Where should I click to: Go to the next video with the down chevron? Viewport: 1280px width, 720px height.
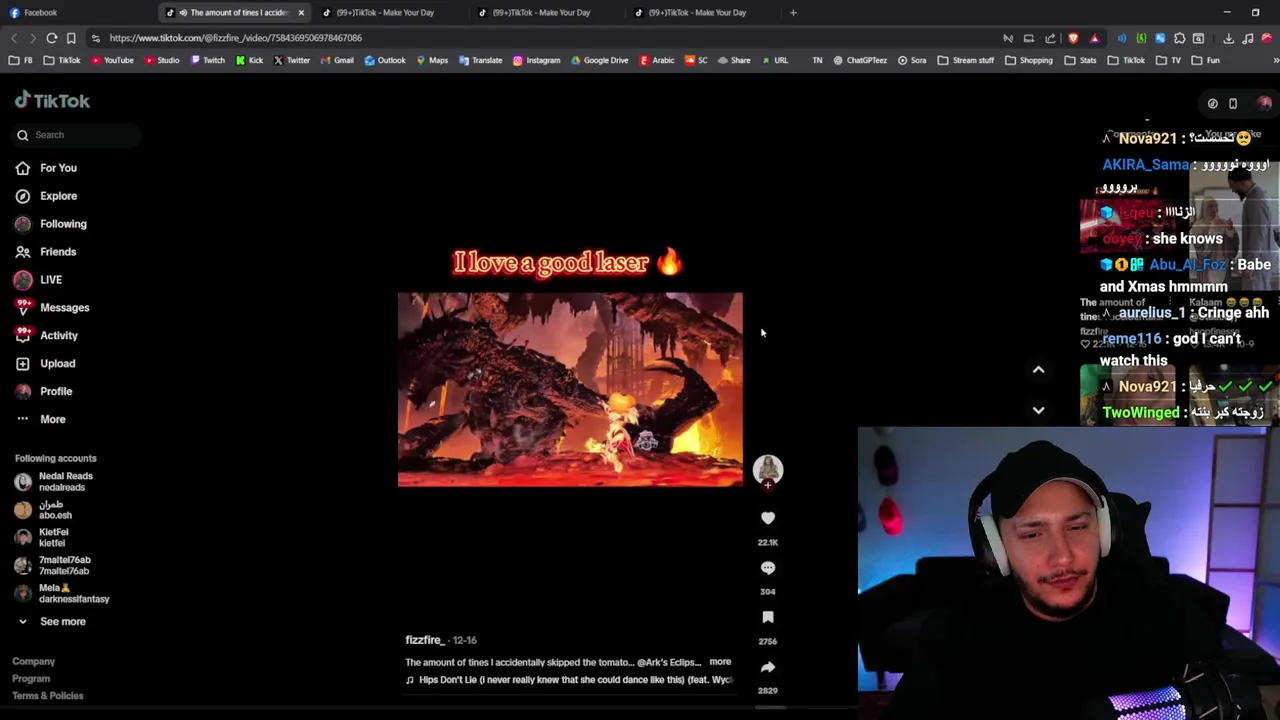tap(1038, 410)
